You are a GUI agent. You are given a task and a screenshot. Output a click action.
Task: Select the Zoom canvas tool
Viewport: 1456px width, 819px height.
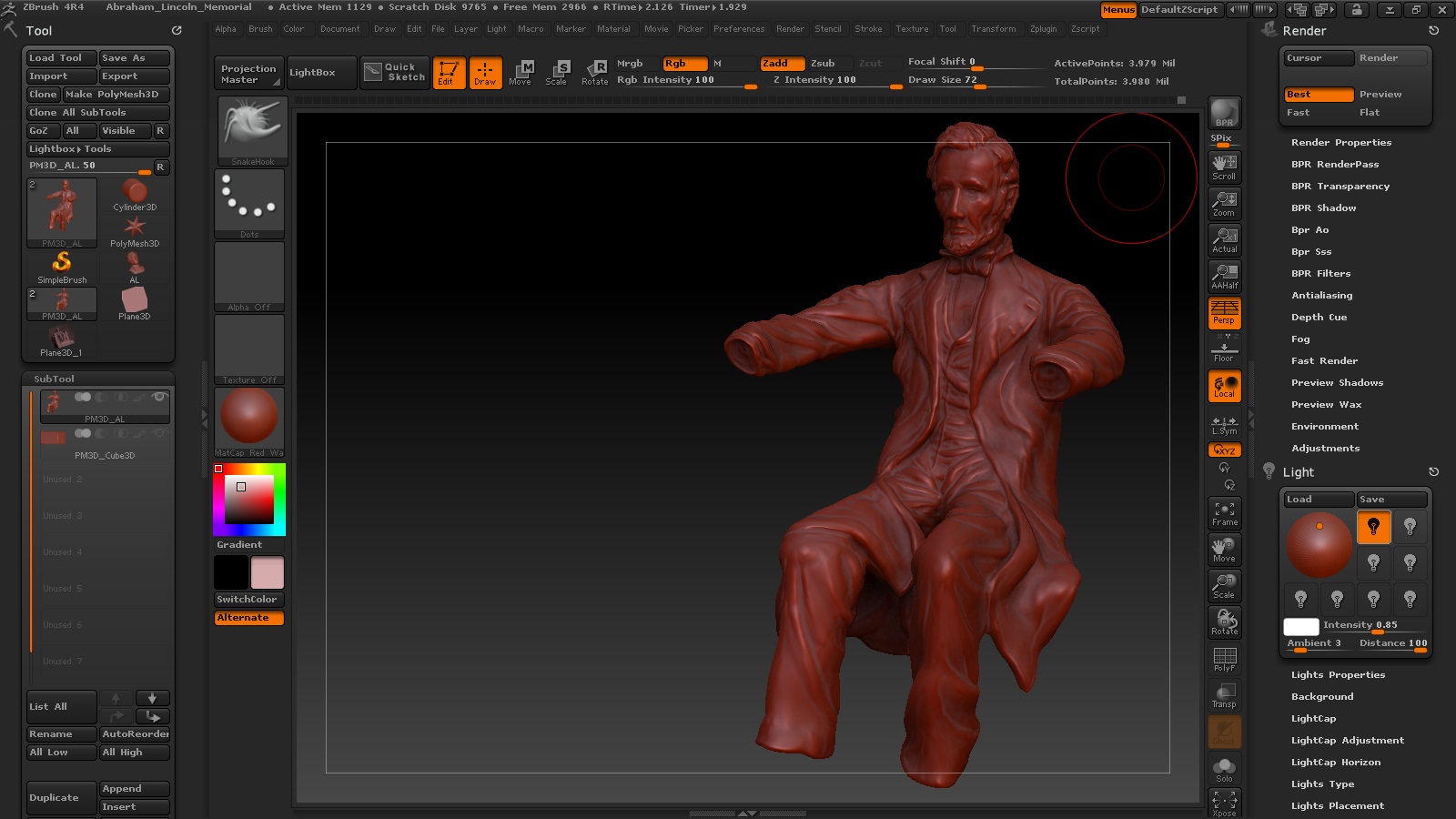point(1224,203)
